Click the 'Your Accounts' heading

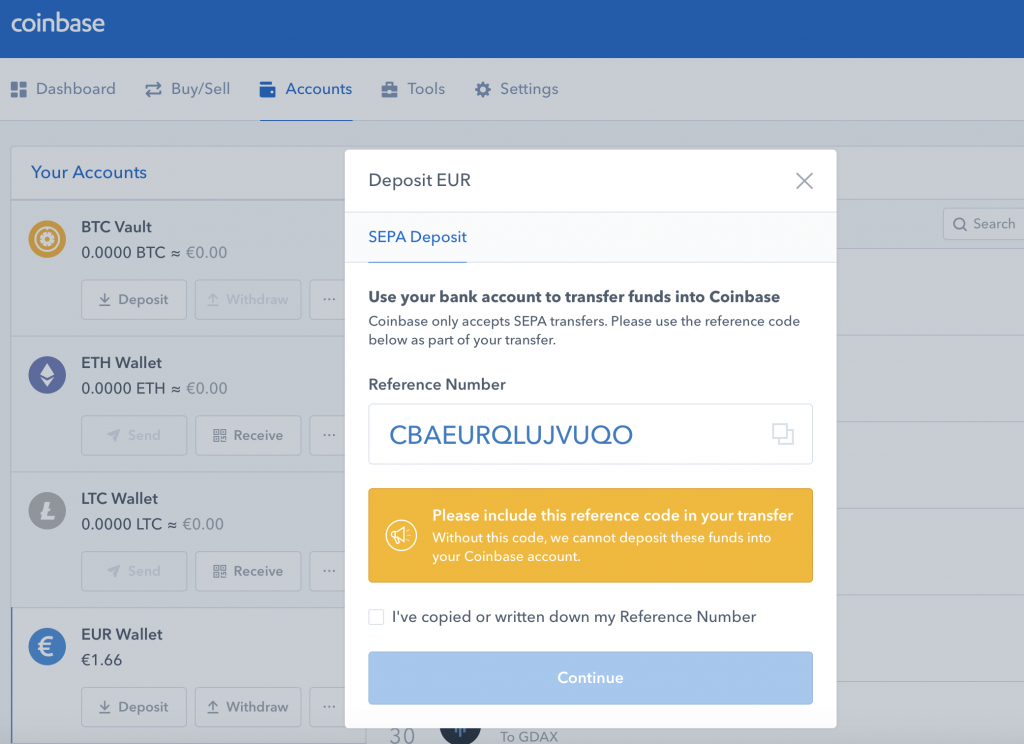89,172
